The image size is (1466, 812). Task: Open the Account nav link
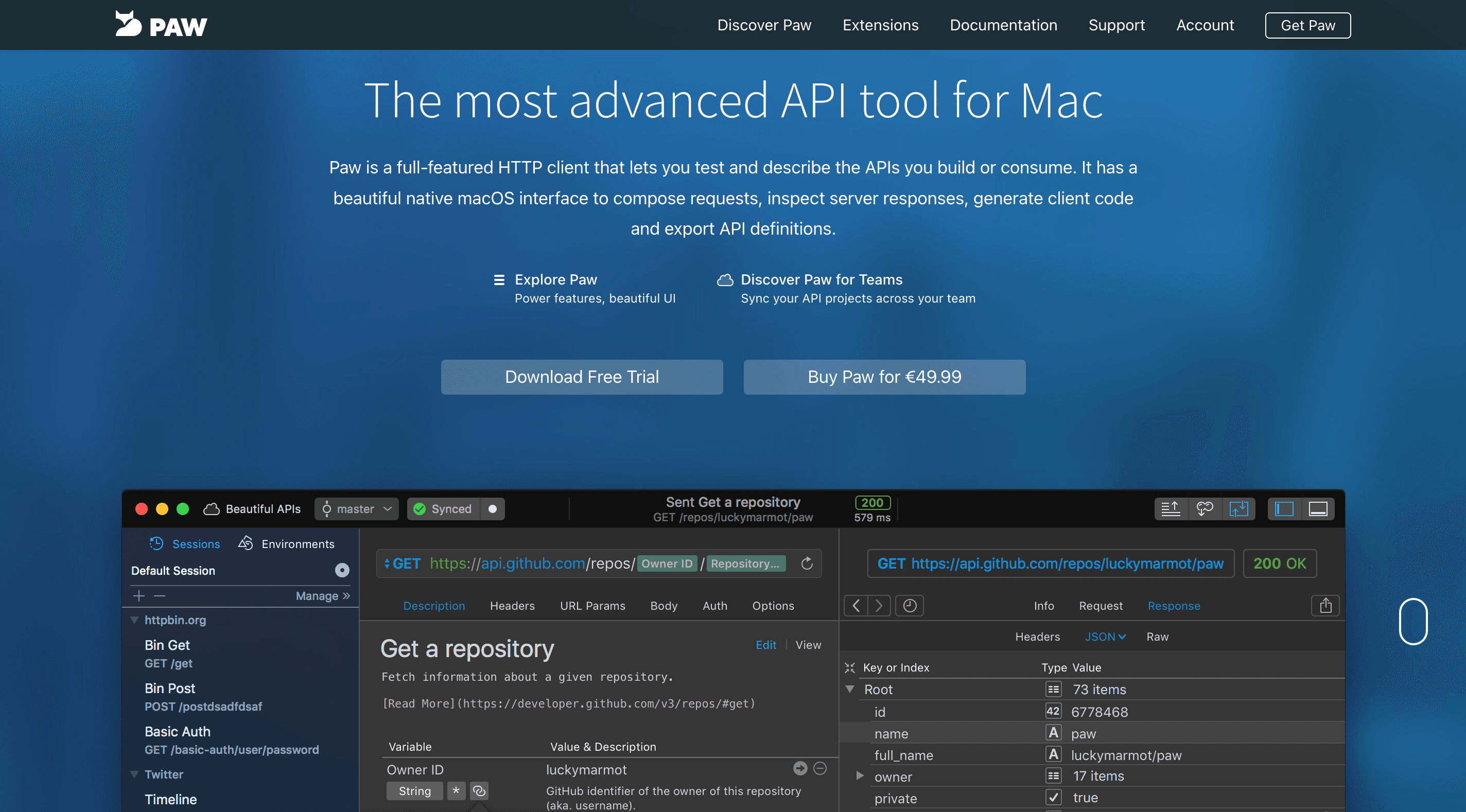(1205, 25)
